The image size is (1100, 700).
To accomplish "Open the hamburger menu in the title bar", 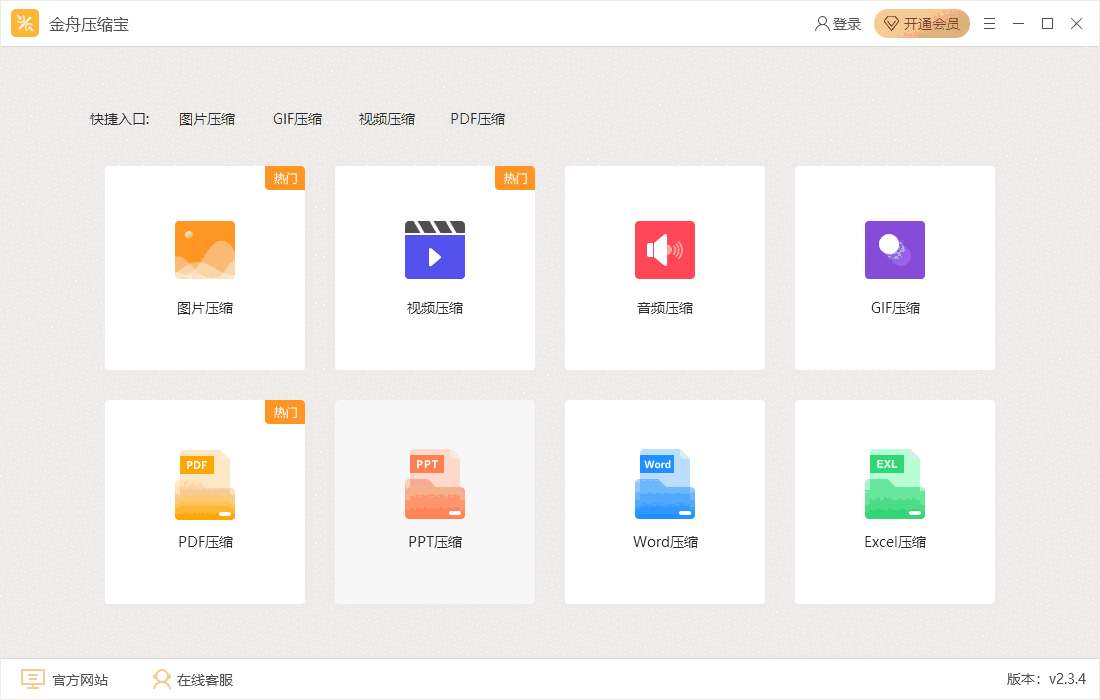I will click(989, 23).
